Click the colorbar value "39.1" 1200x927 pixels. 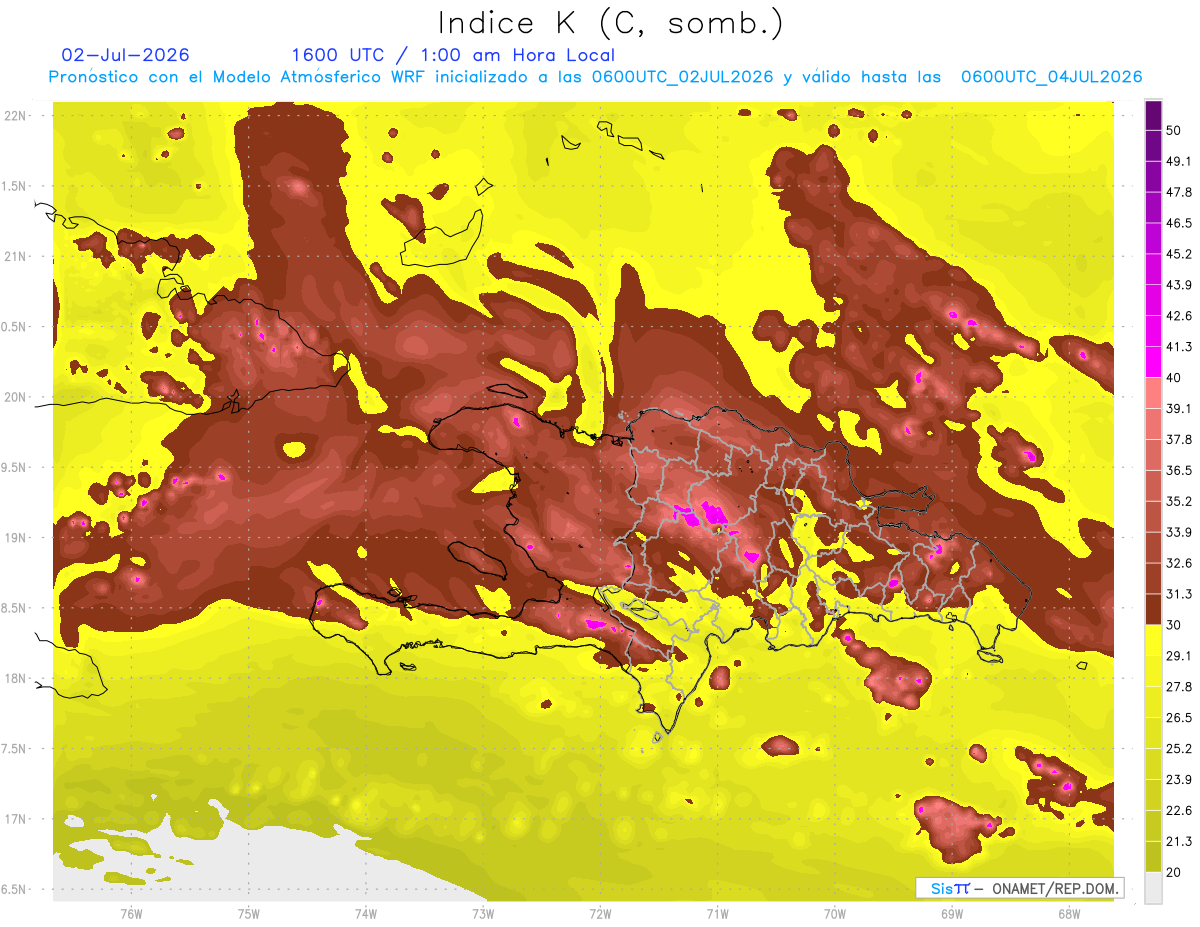1178,409
